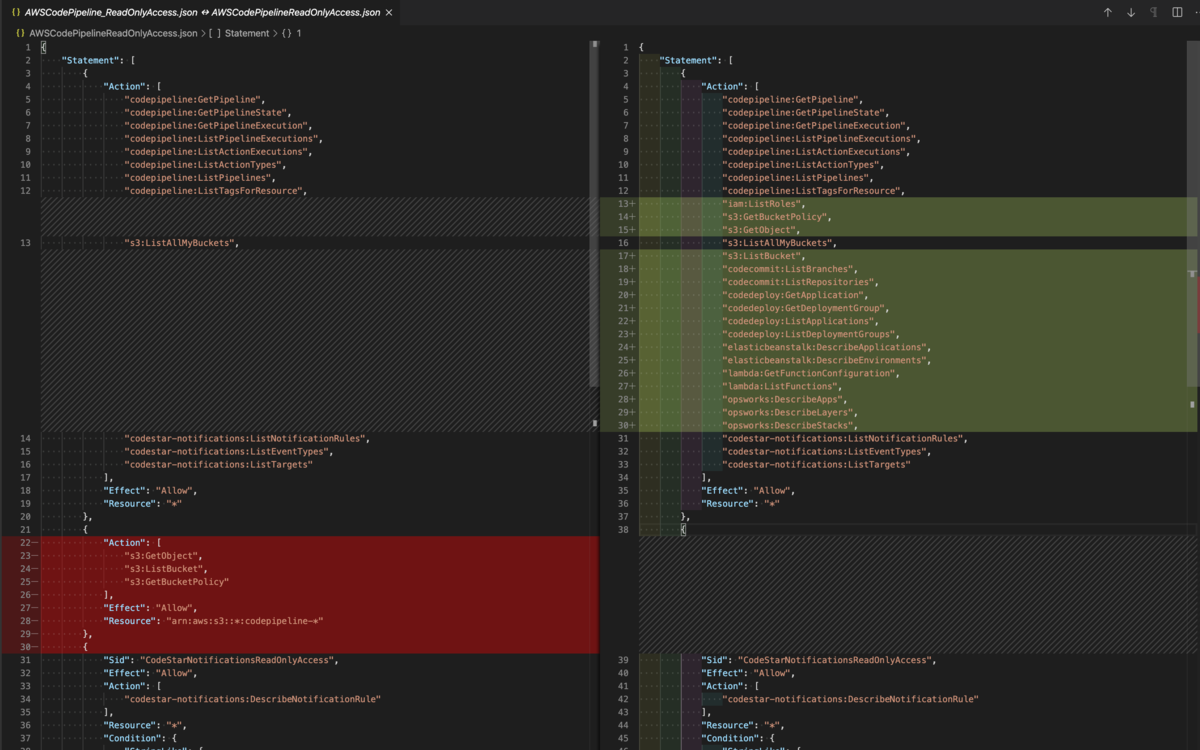
Task: Click "codepipeline:ListTagsForResource" in right pane
Action: click(x=811, y=191)
